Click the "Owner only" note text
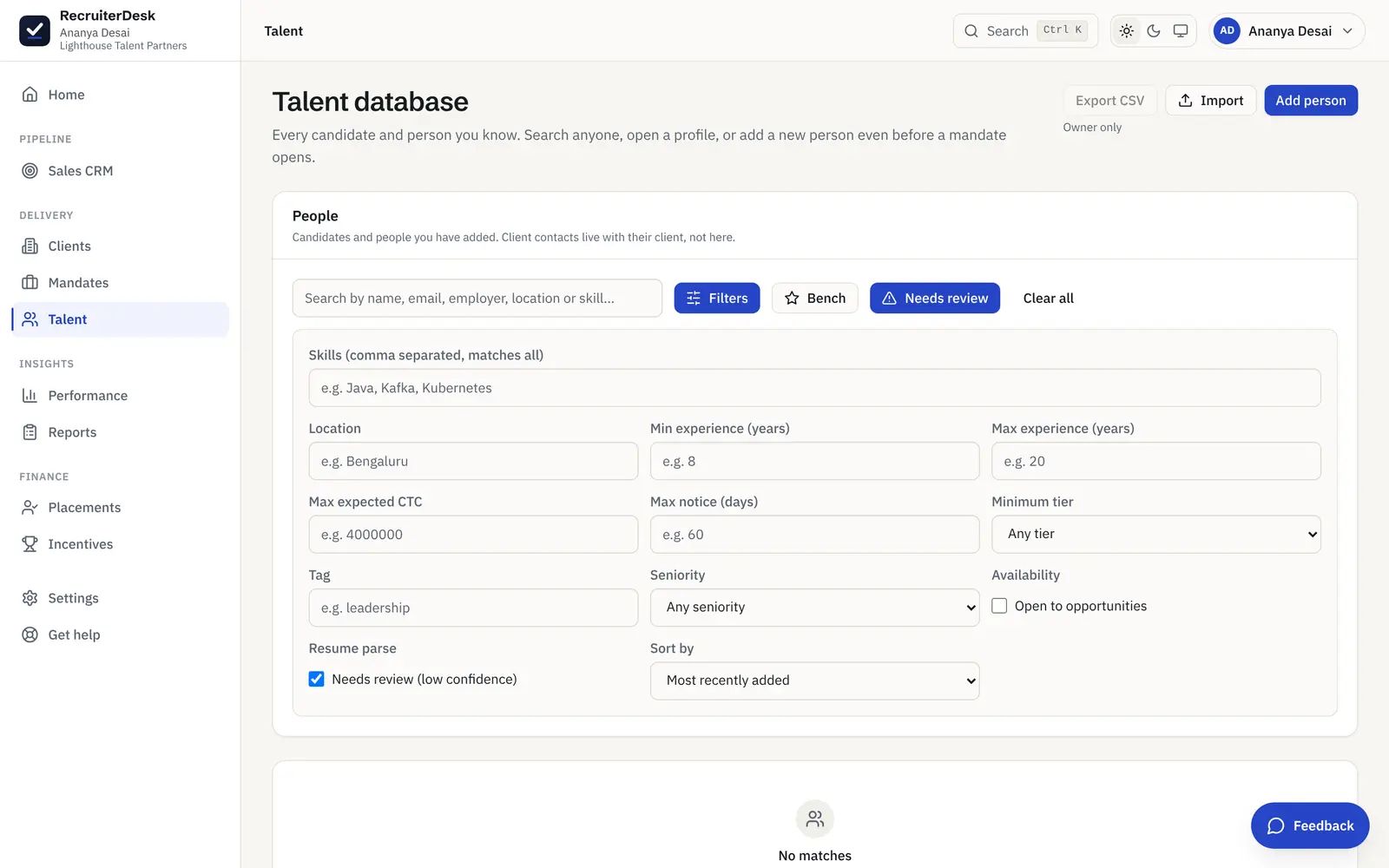The width and height of the screenshot is (1389, 868). tap(1092, 128)
